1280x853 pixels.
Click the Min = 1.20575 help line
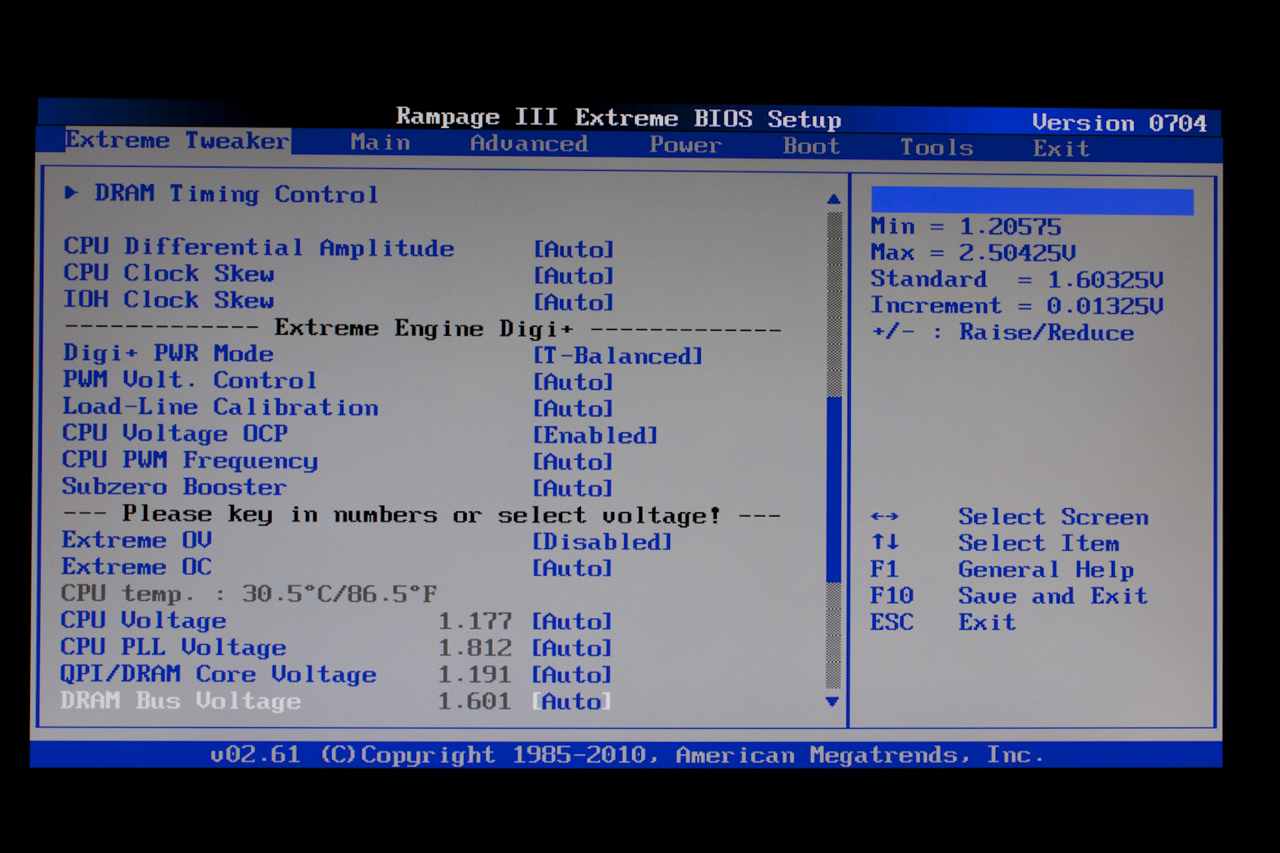966,227
